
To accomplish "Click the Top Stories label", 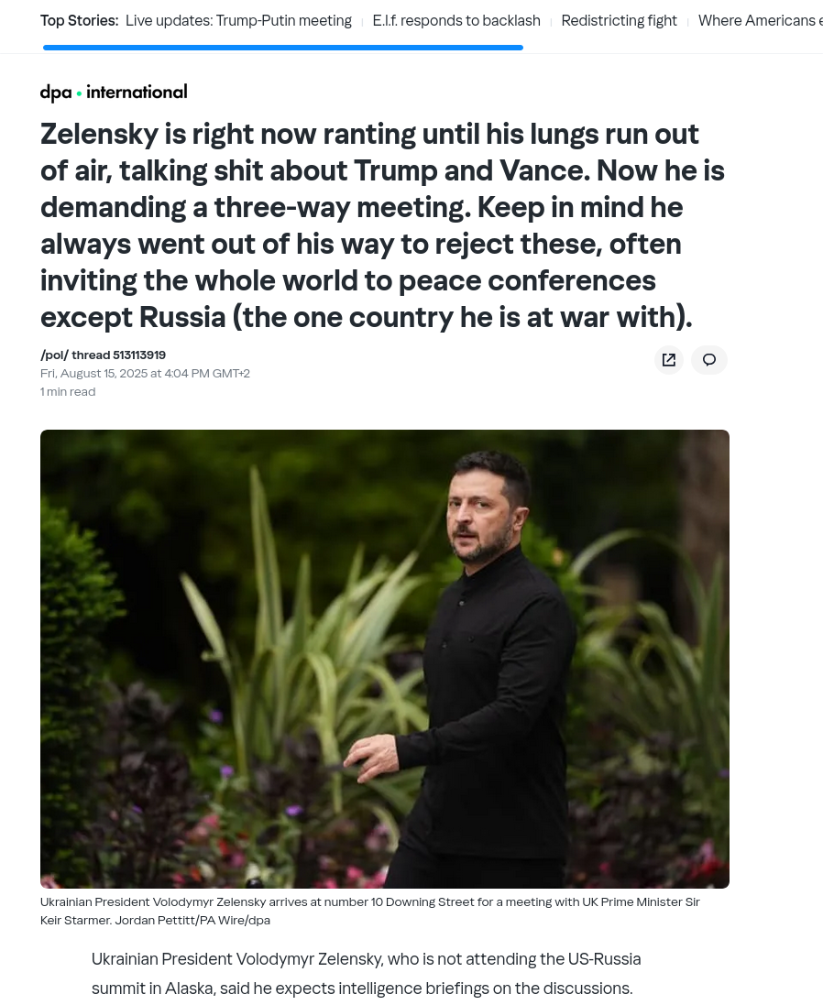I will point(79,20).
